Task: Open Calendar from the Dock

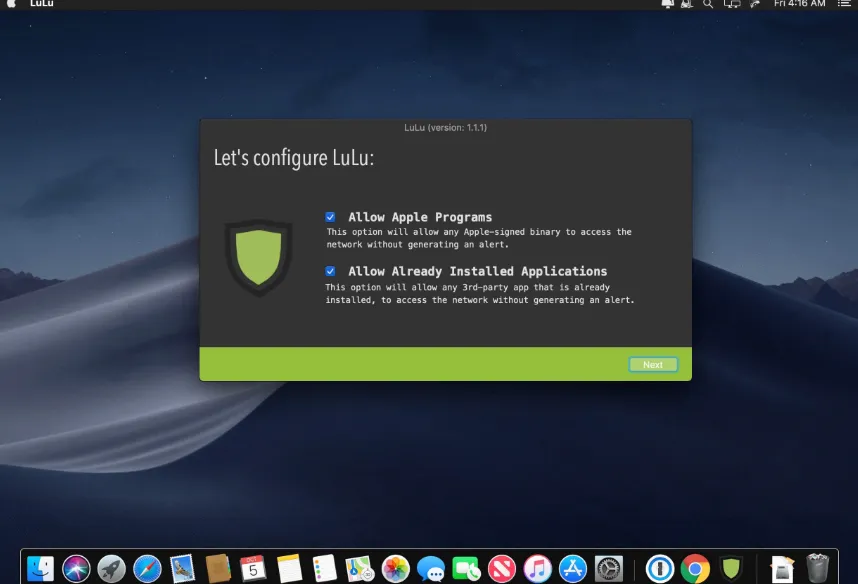Action: [x=253, y=568]
